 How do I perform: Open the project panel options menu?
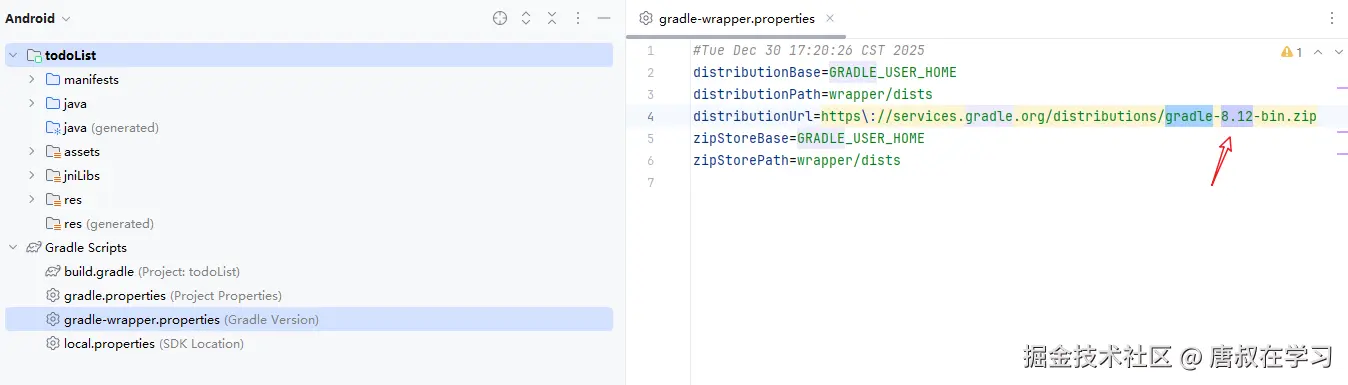578,18
